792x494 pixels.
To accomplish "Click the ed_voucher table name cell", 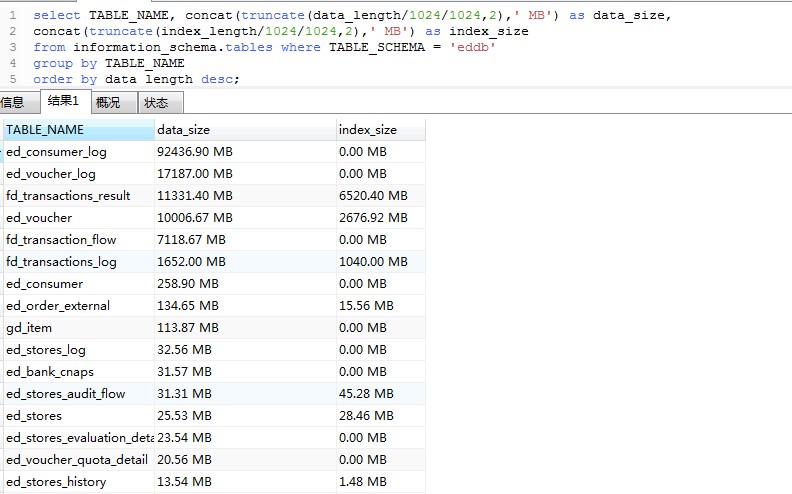I will coord(39,218).
